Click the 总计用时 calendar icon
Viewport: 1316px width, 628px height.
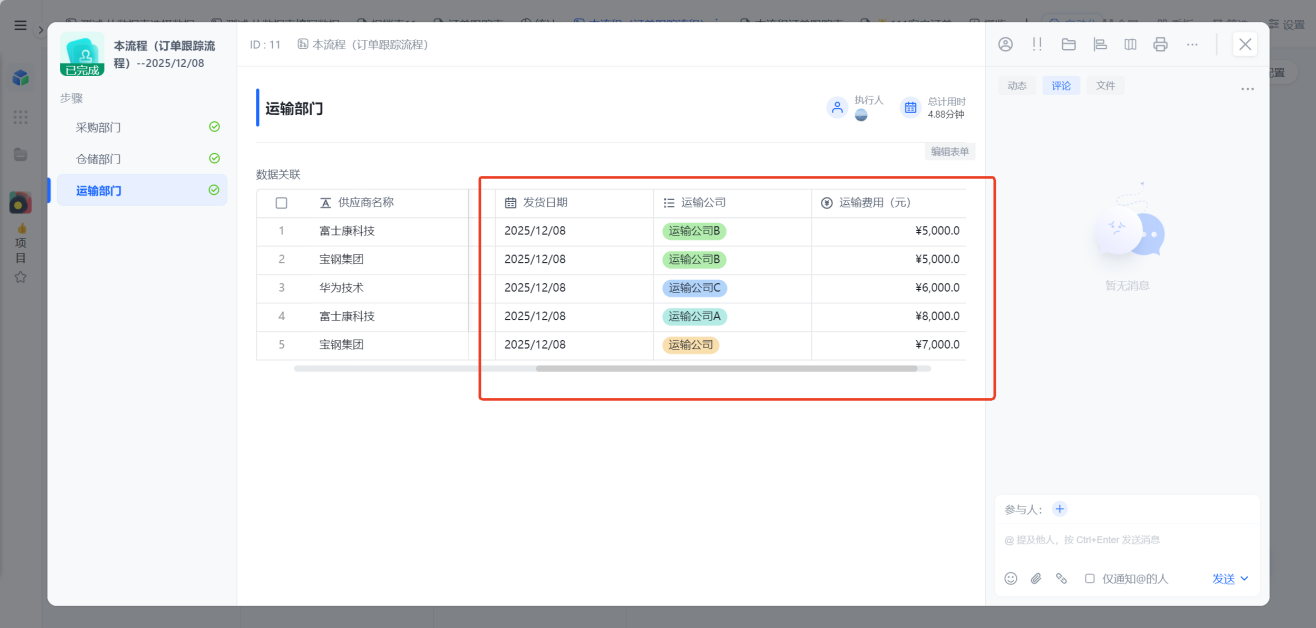click(x=910, y=107)
